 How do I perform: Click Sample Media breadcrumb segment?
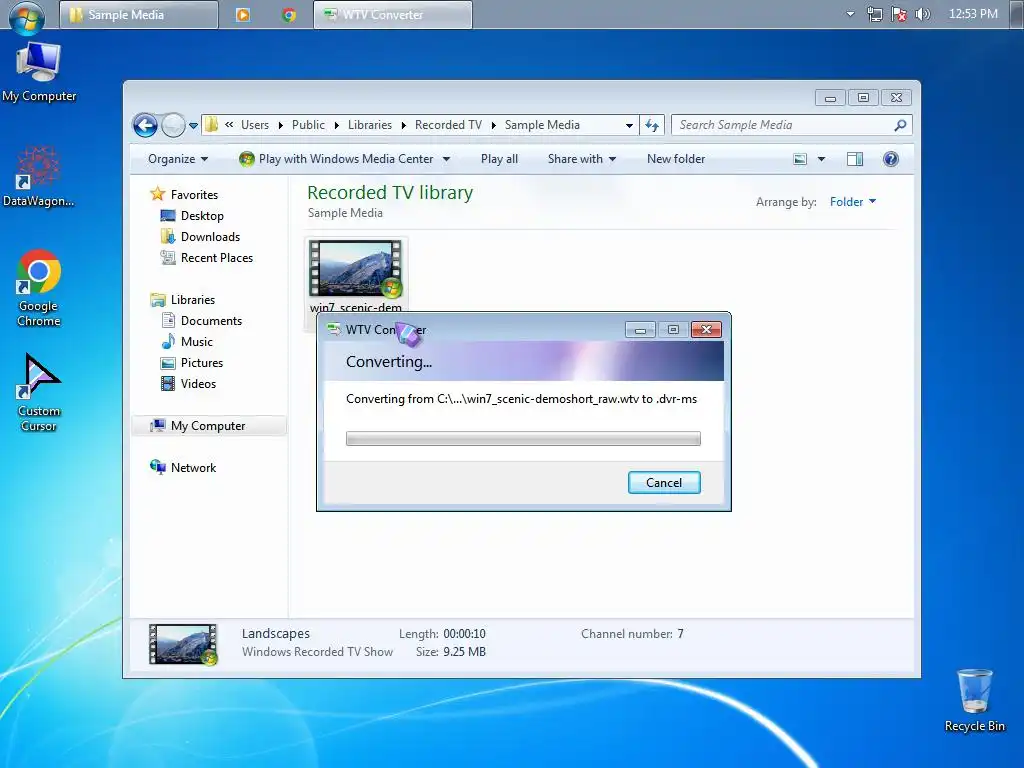click(542, 125)
